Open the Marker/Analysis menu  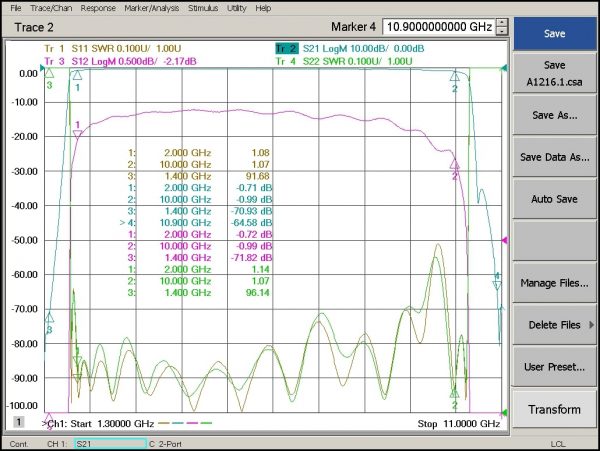pos(152,8)
